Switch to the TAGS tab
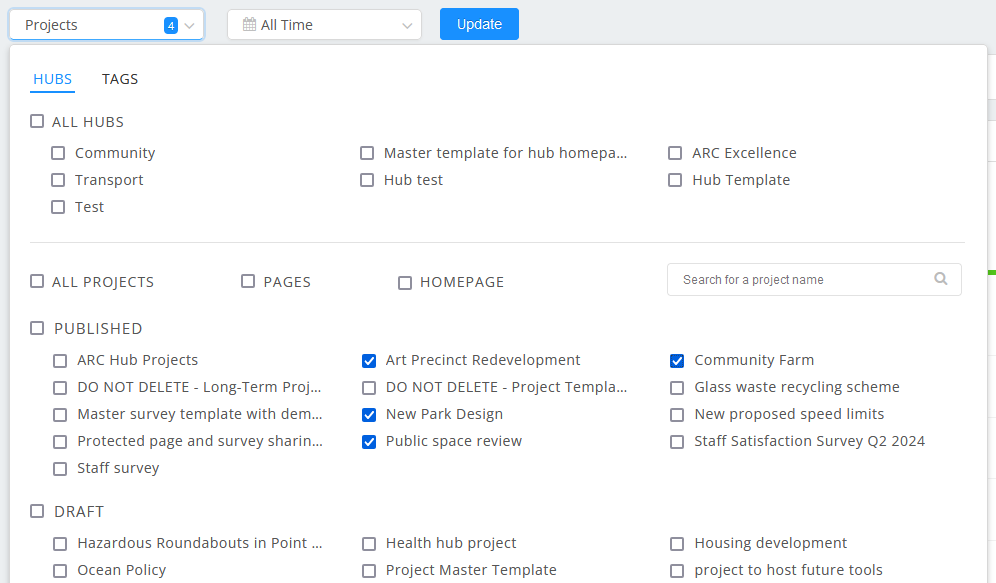Image resolution: width=996 pixels, height=583 pixels. pyautogui.click(x=120, y=79)
